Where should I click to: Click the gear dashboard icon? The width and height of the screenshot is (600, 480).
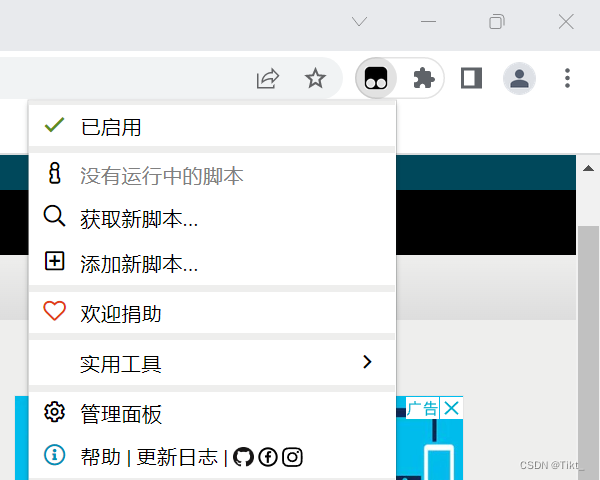tap(54, 412)
